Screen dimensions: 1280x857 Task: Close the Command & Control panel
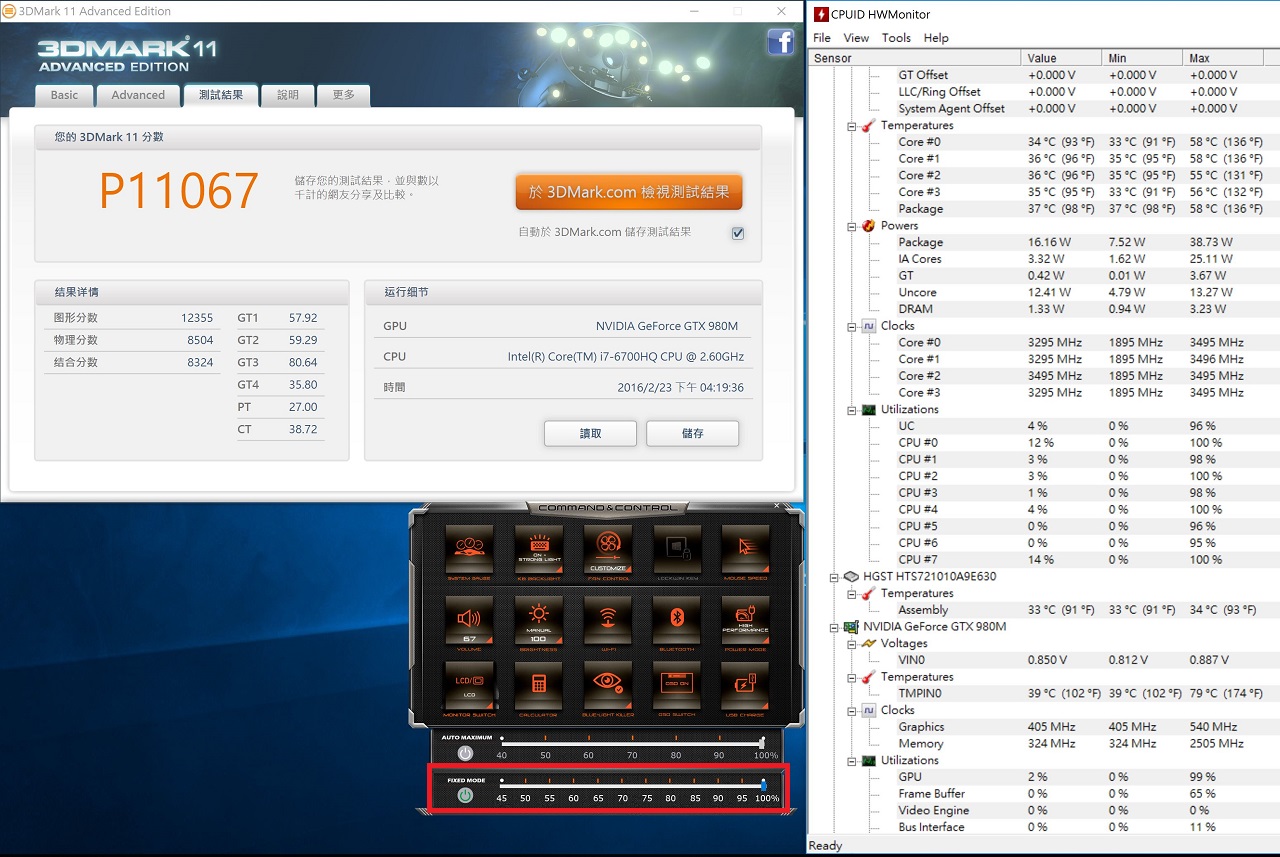click(x=777, y=507)
